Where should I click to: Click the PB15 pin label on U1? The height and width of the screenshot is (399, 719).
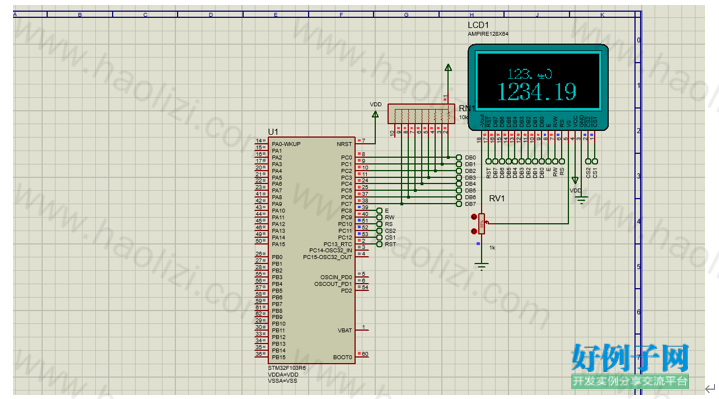278,357
